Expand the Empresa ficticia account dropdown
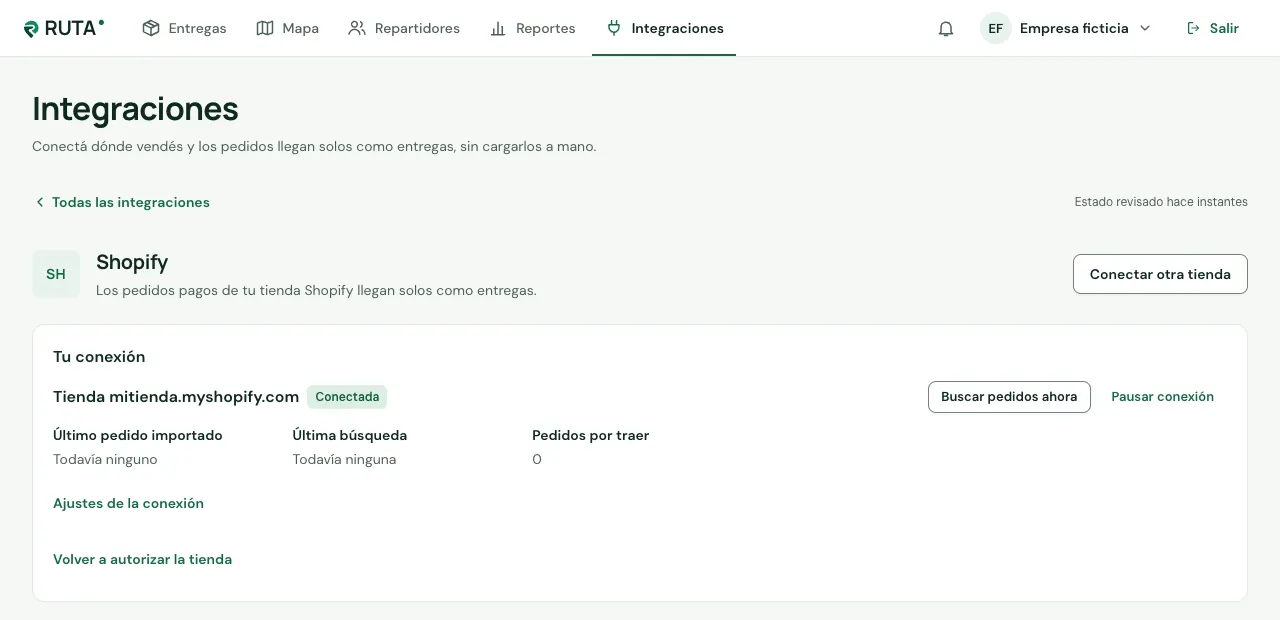Image resolution: width=1280 pixels, height=620 pixels. [1145, 28]
